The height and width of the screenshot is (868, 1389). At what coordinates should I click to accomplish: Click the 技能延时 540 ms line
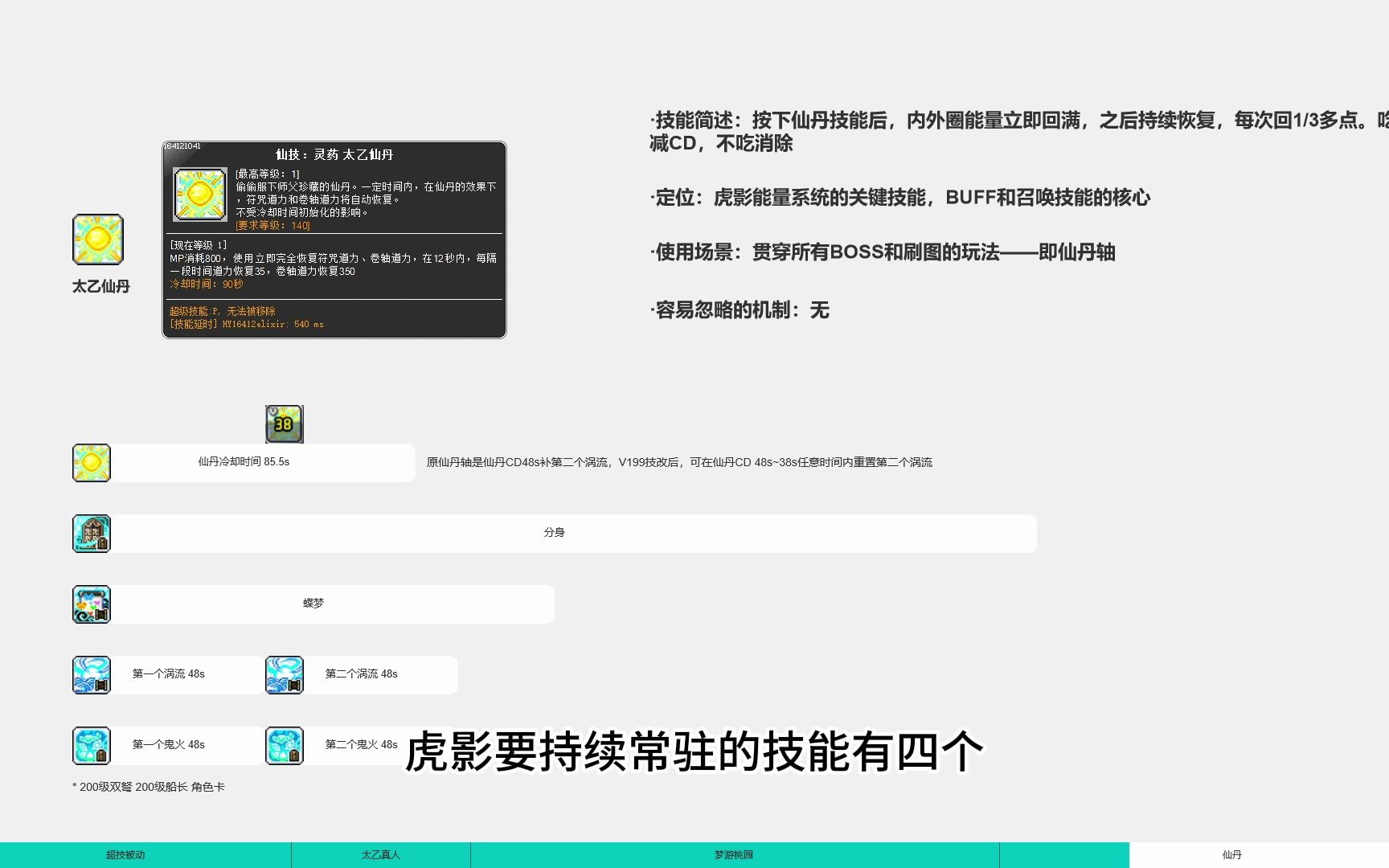pos(246,324)
